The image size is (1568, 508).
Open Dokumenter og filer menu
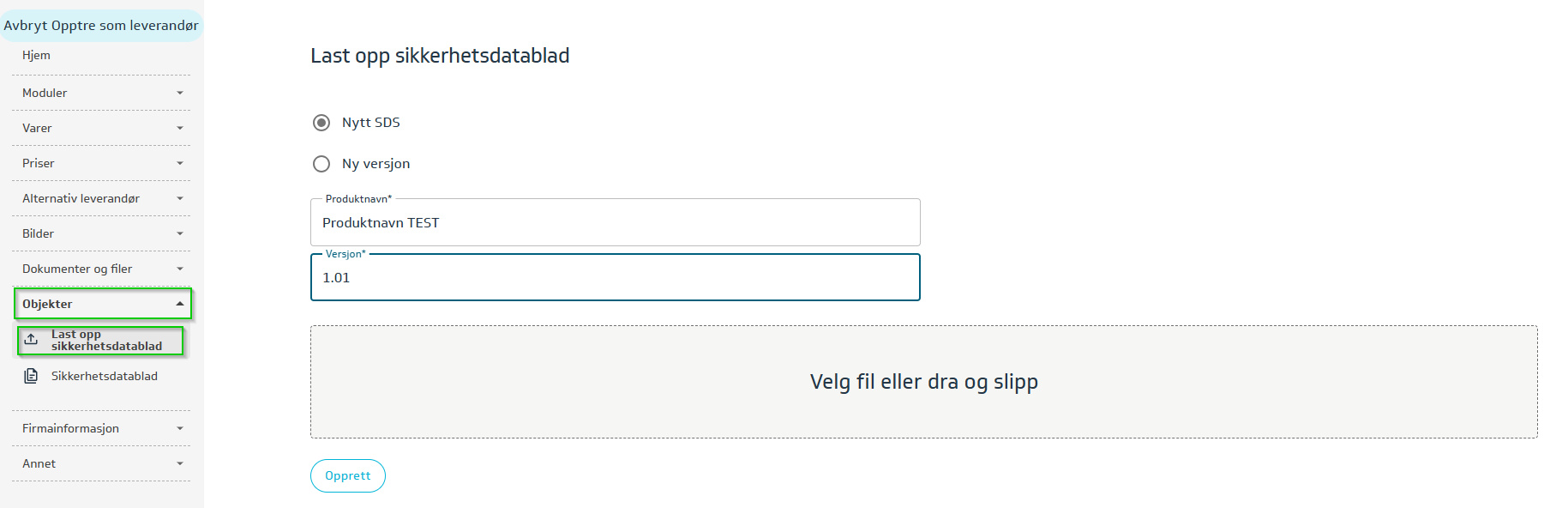point(77,269)
